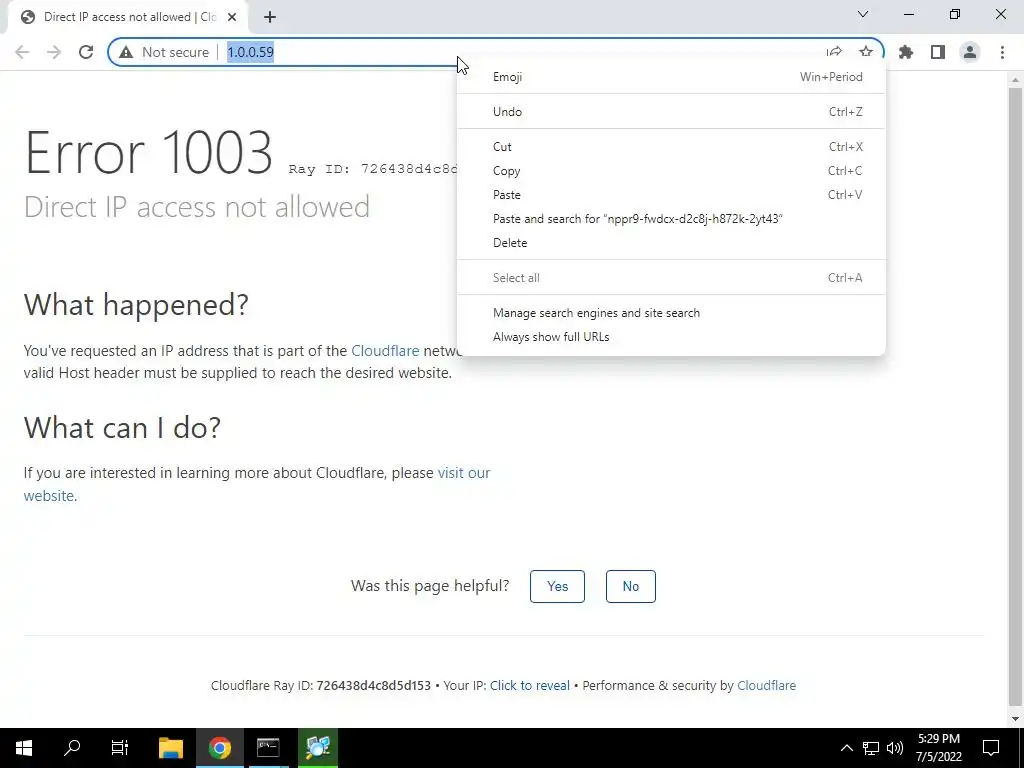
Task: Open the tab search chevron
Action: click(x=863, y=14)
